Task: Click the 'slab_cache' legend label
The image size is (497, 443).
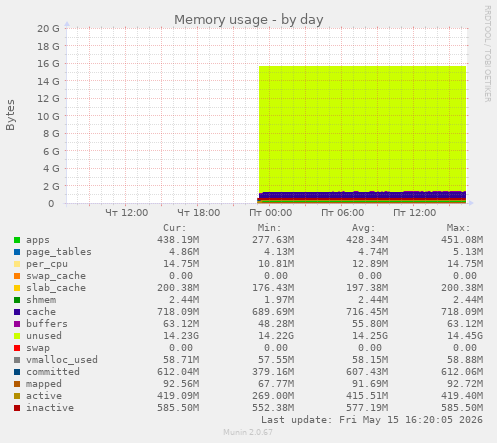Action: point(56,288)
